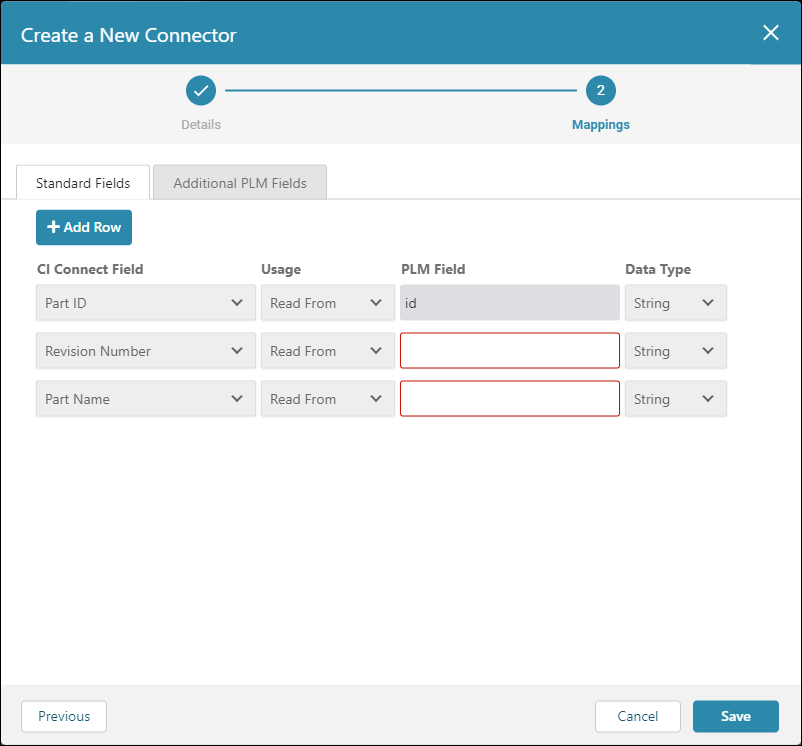Click the empty PLM Field for Part Name
Viewport: 802px width, 746px height.
[x=510, y=399]
